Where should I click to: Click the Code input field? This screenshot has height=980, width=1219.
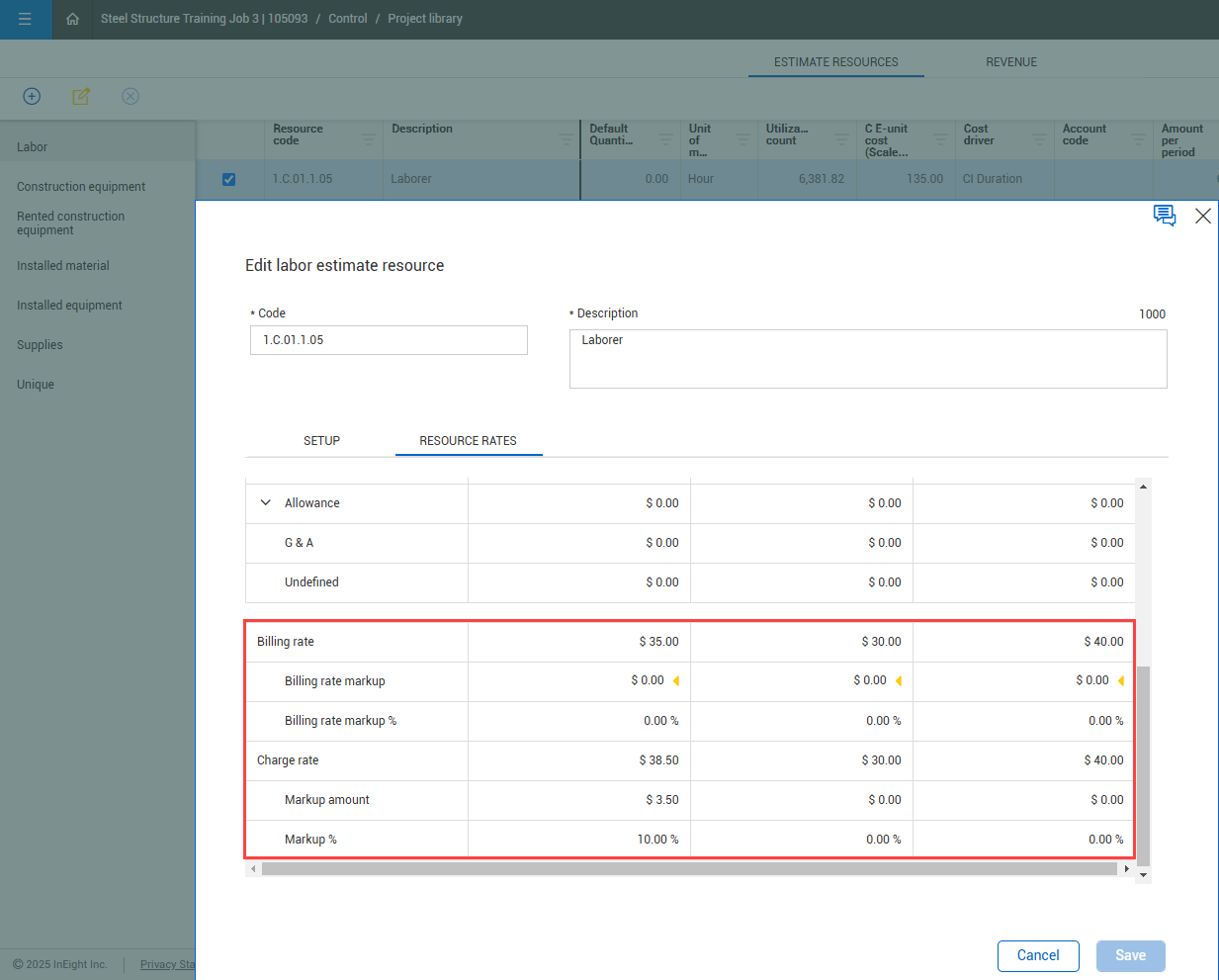[389, 340]
